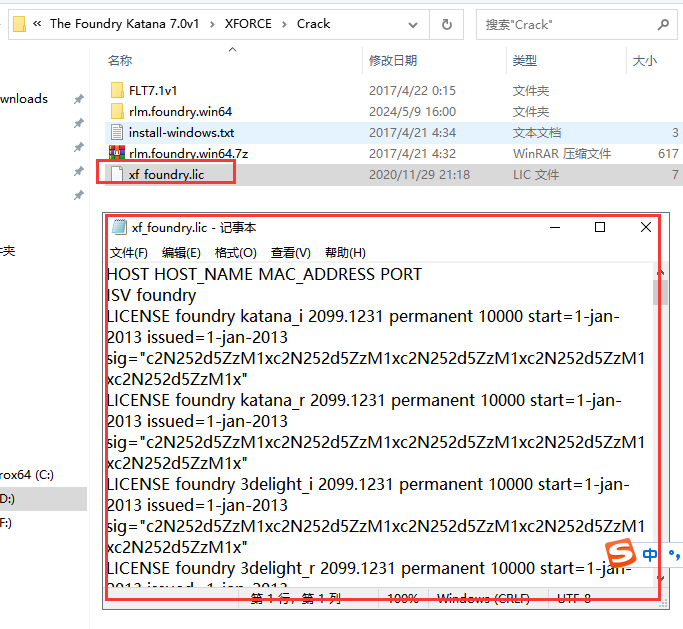This screenshot has height=629, width=683.
Task: Select the Downloads item in navigation pane
Action: point(24,99)
